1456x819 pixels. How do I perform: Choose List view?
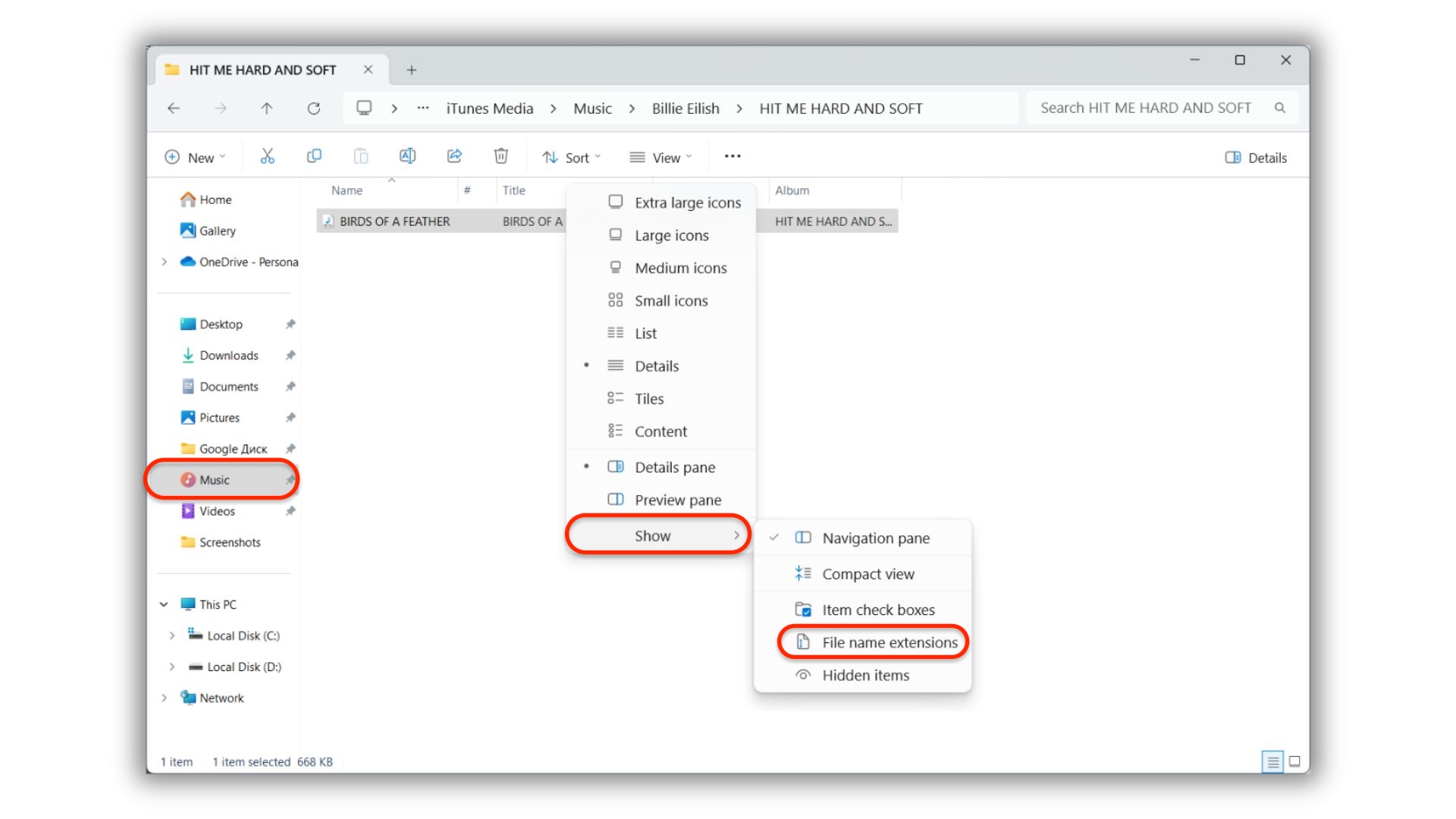point(661,333)
